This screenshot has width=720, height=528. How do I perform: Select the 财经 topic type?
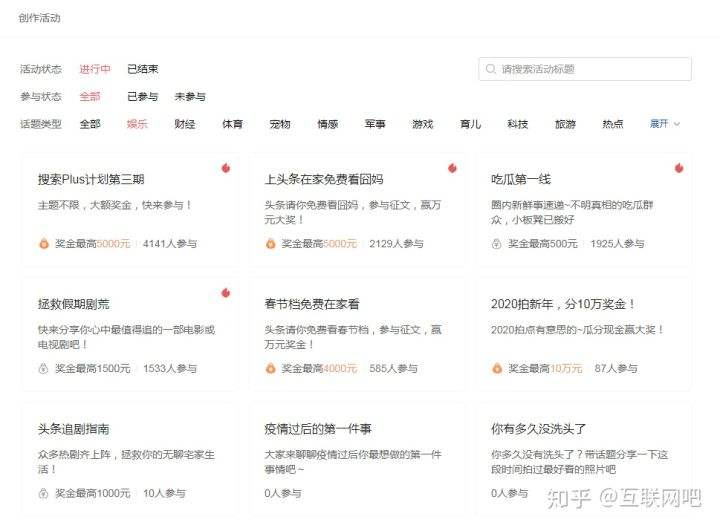click(185, 124)
